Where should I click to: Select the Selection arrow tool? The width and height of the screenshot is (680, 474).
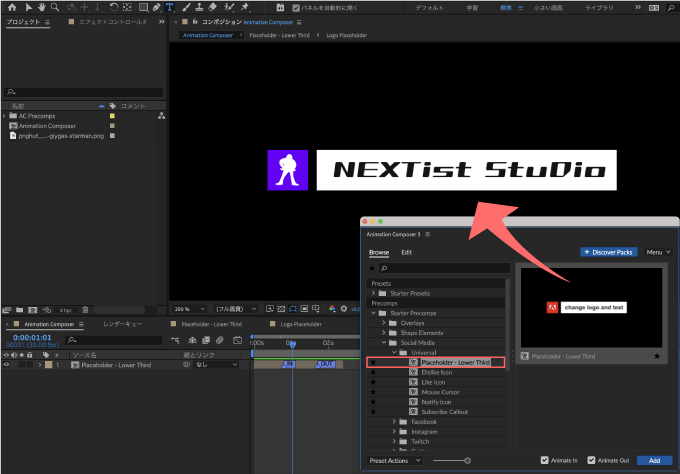(x=29, y=7)
